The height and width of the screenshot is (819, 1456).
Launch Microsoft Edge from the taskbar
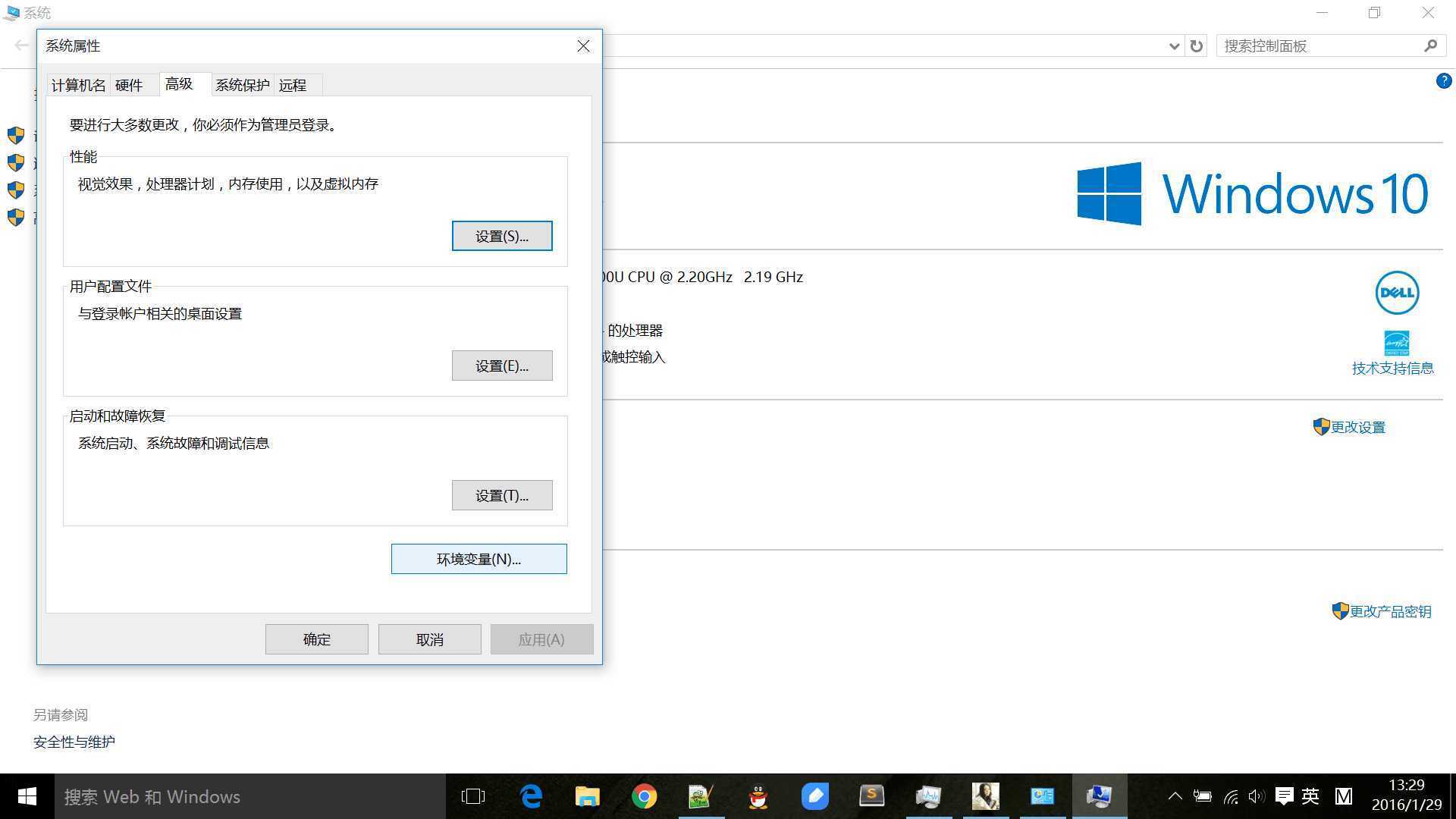[531, 796]
